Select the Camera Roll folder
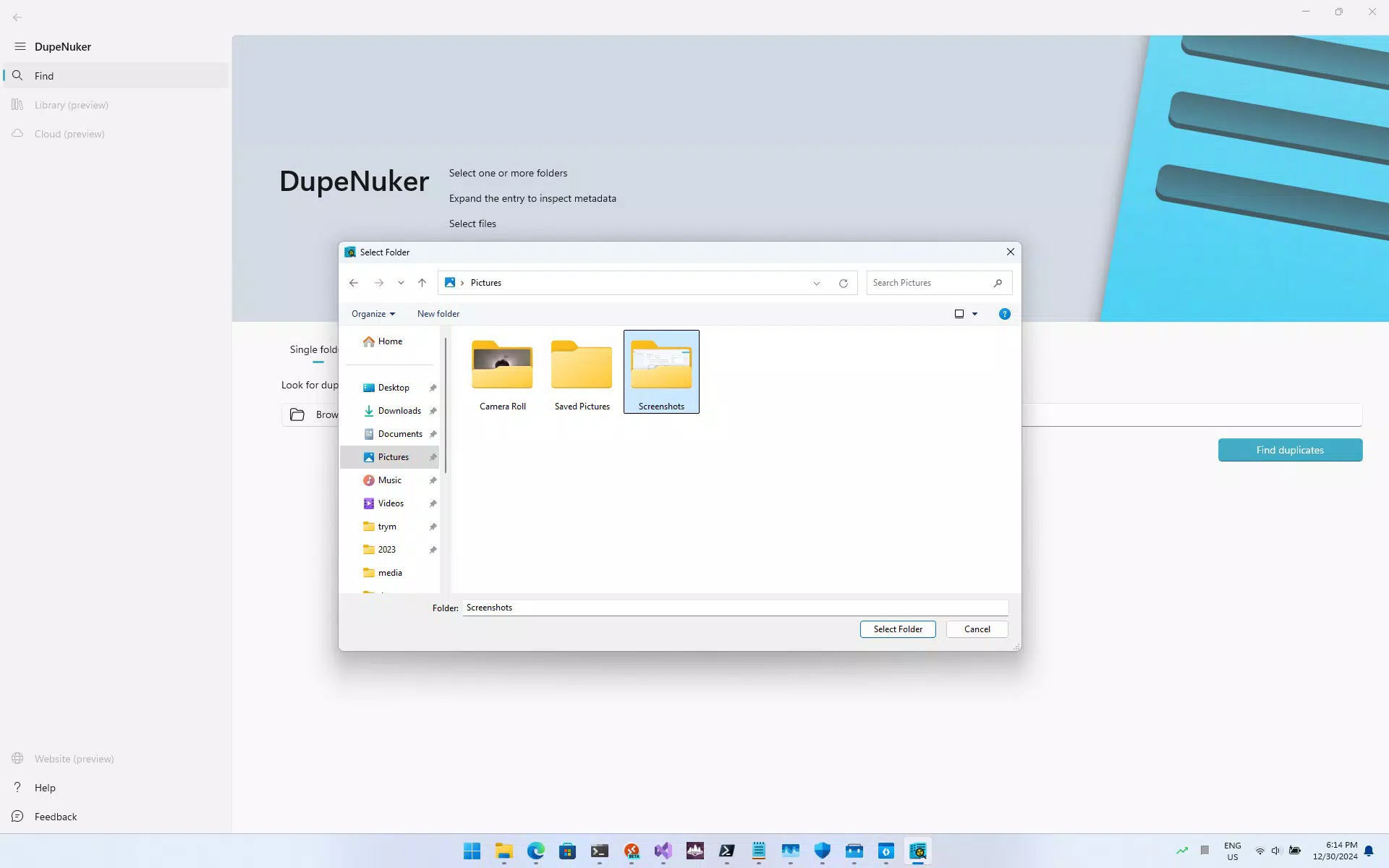 (503, 373)
